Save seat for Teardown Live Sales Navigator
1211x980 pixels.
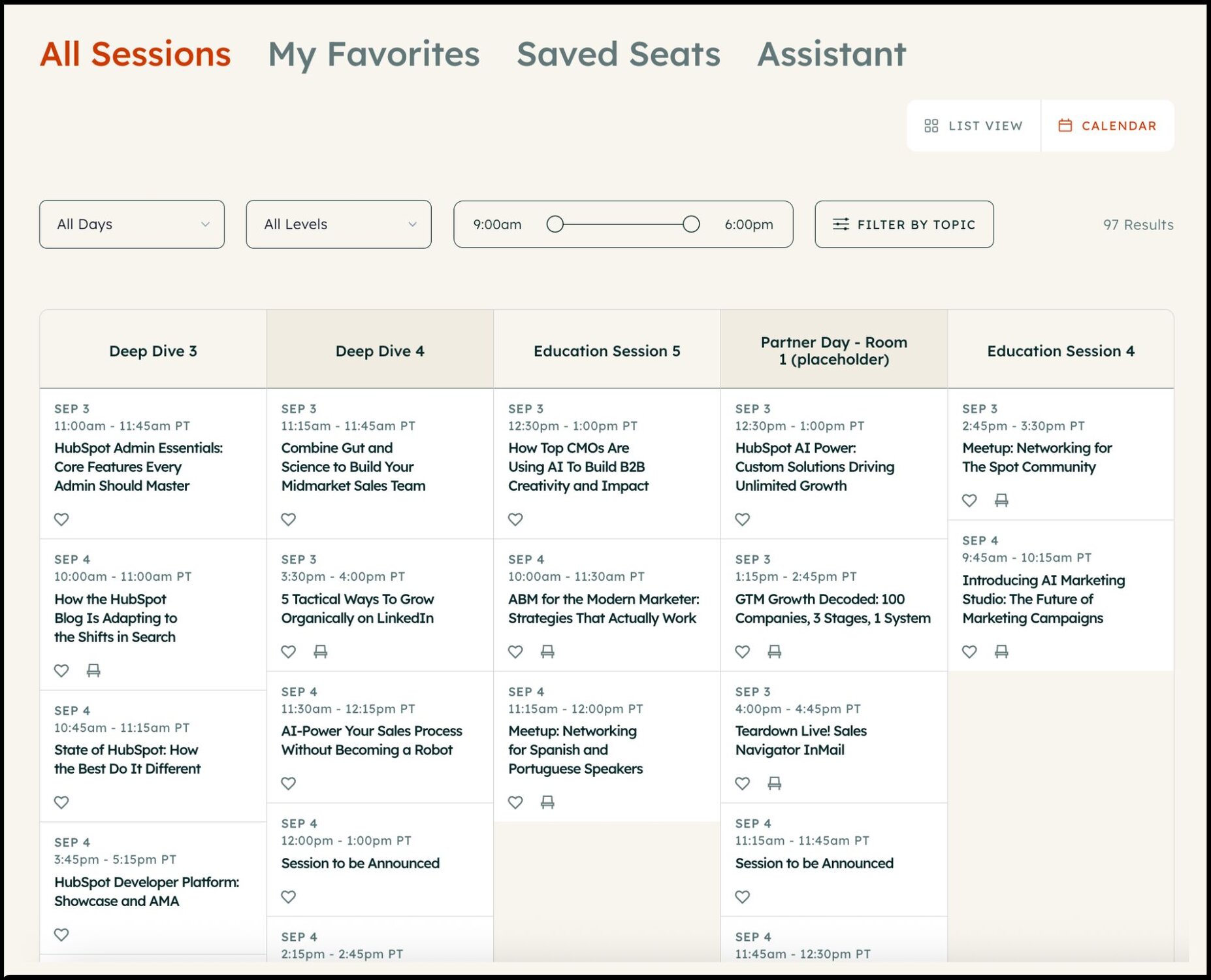pos(774,783)
